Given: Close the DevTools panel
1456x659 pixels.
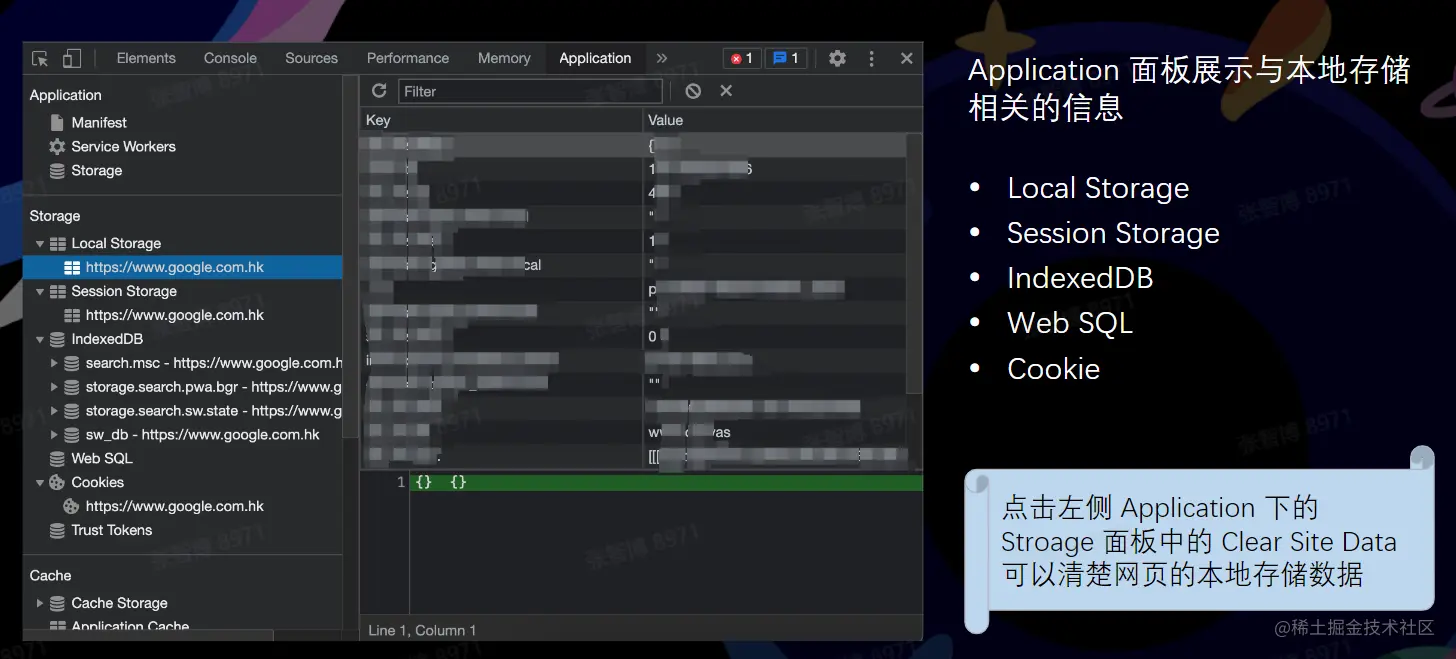Looking at the screenshot, I should (x=907, y=58).
